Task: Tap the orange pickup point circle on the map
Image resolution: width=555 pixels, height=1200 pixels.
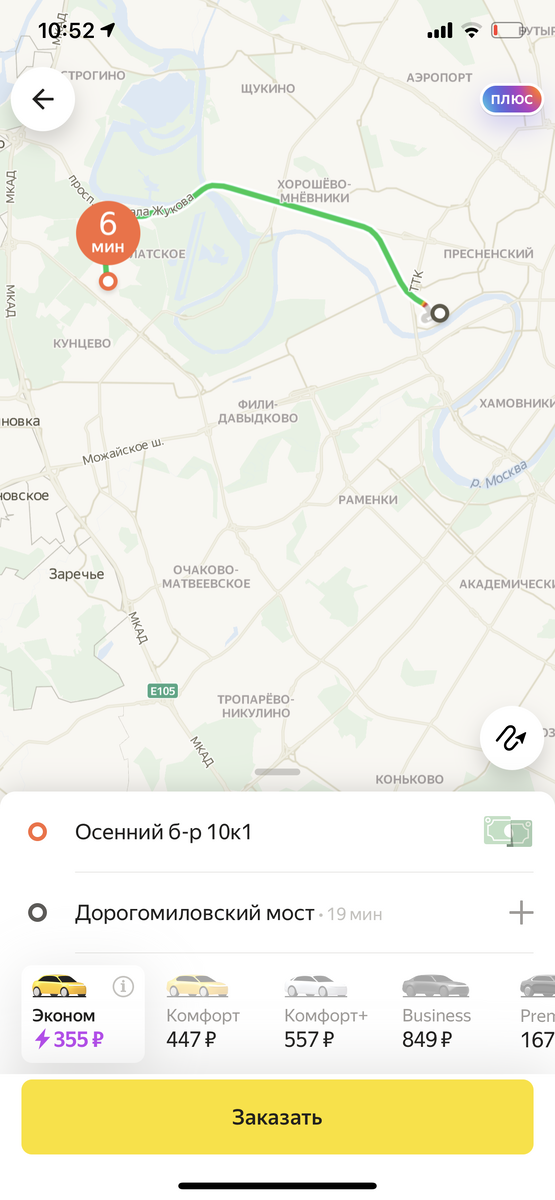Action: coord(108,282)
